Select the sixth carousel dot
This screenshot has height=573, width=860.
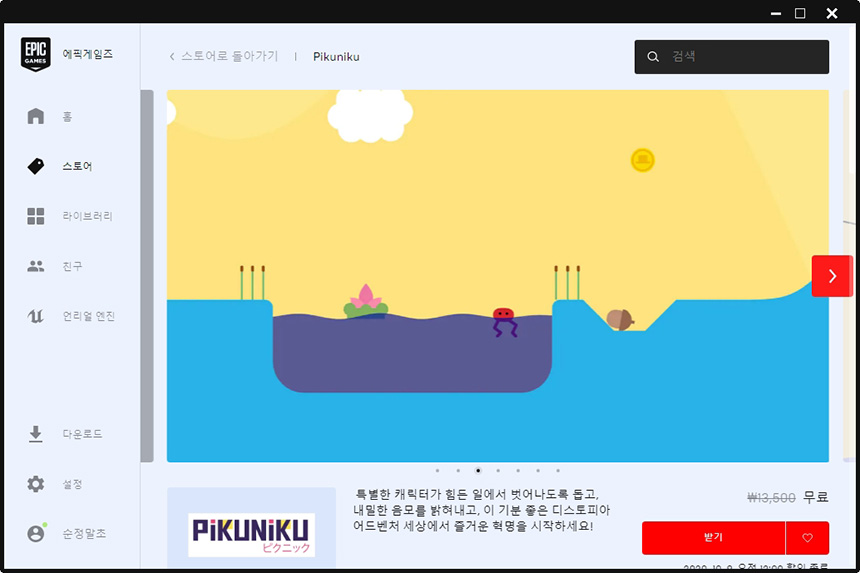pyautogui.click(x=538, y=470)
